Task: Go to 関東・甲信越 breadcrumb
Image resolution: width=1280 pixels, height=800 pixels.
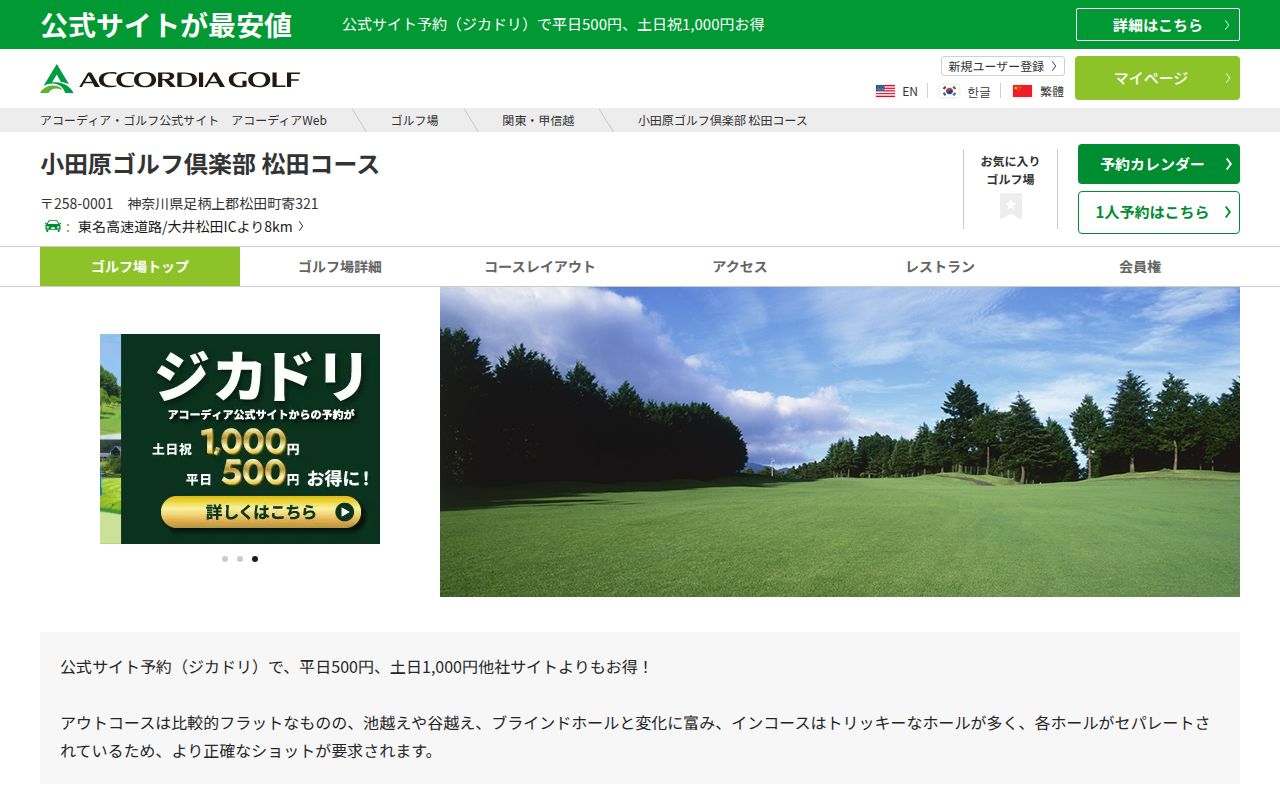Action: (x=538, y=120)
